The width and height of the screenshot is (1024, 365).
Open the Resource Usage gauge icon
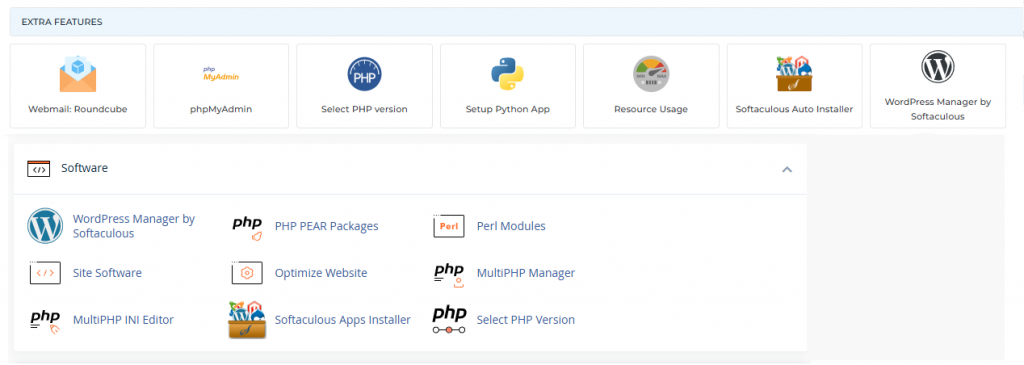(x=651, y=74)
